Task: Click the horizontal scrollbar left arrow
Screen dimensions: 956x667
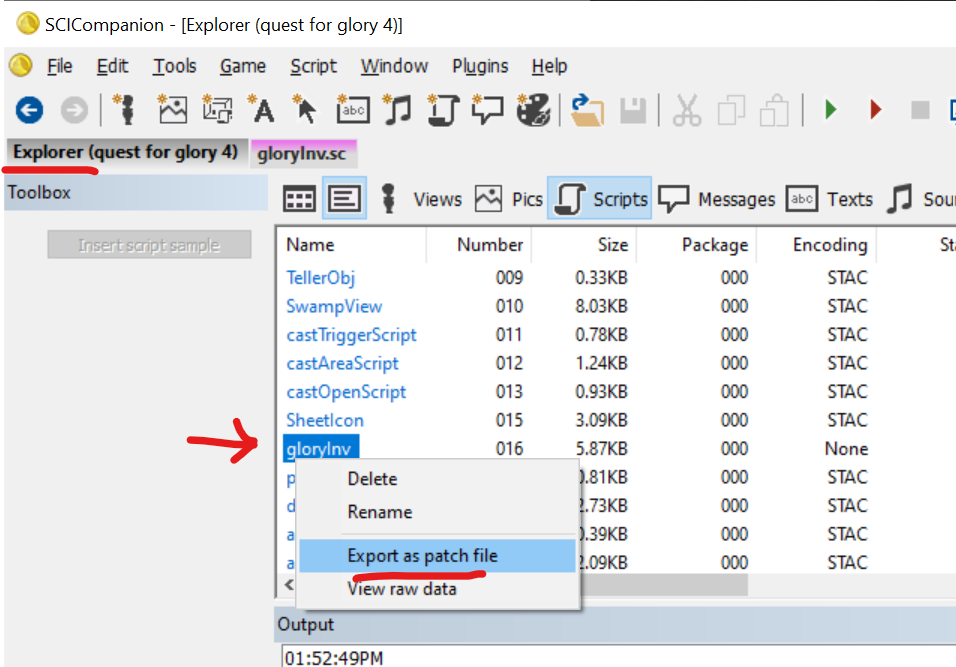Action: pos(289,585)
